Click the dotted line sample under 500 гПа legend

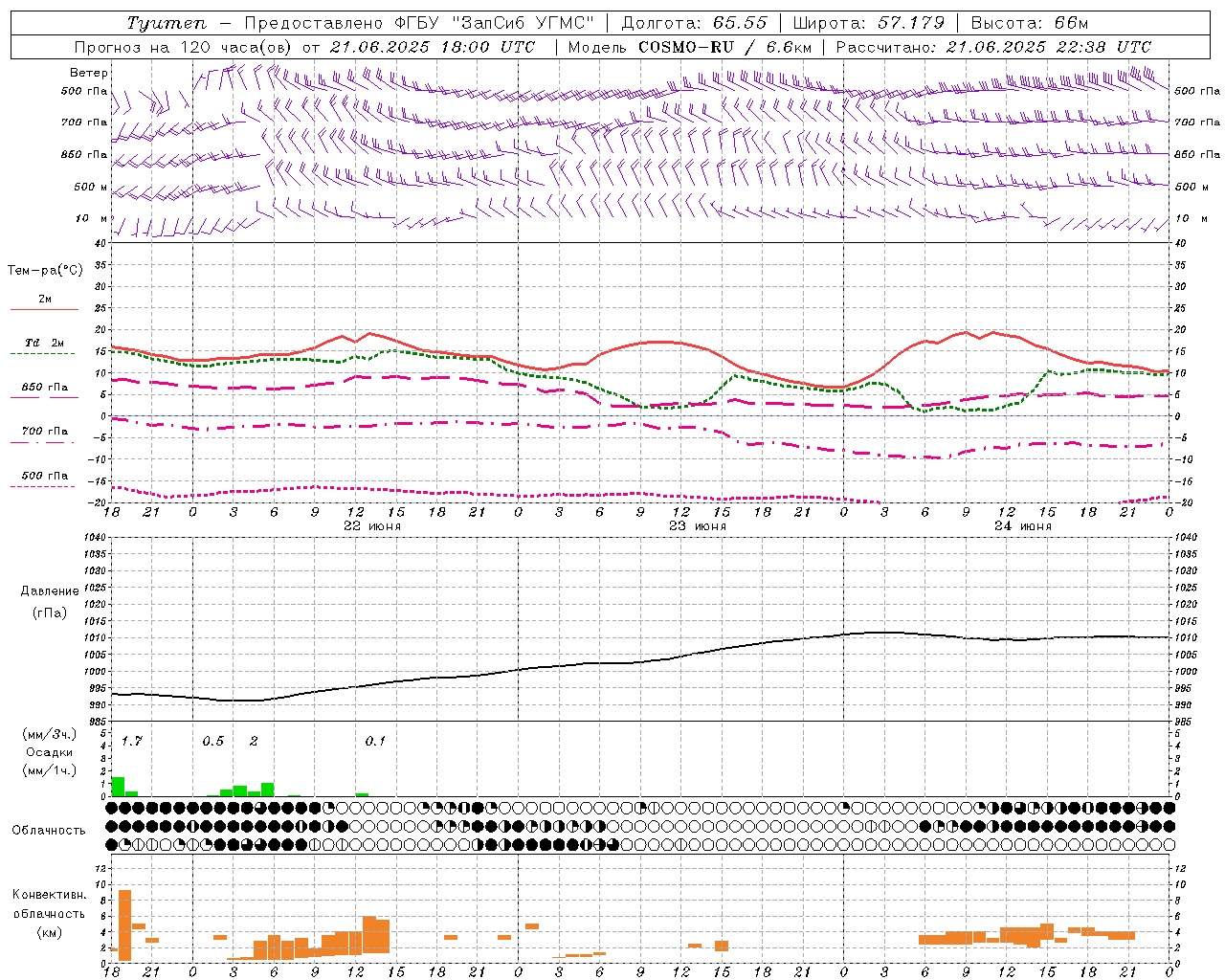43,486
